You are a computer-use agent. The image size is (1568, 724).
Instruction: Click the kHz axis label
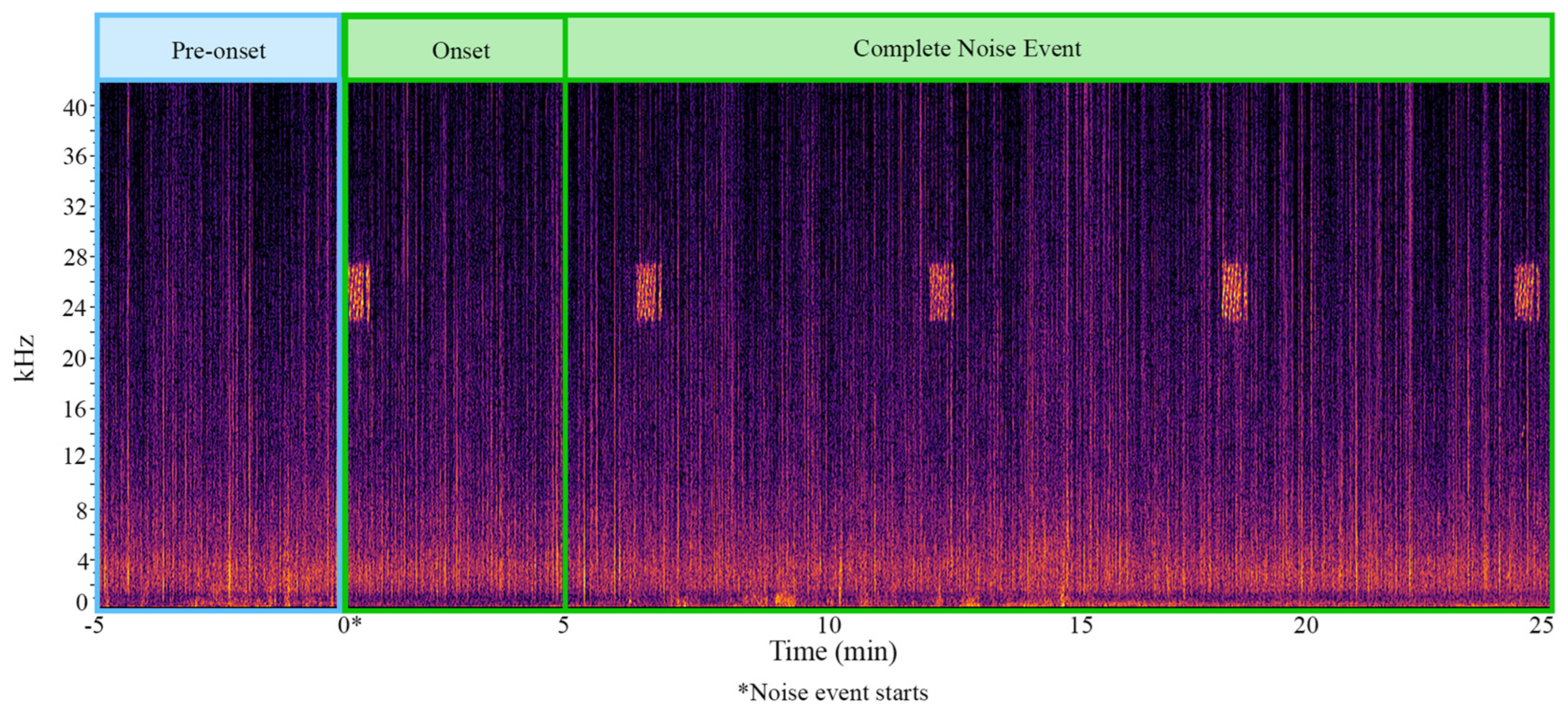[23, 359]
